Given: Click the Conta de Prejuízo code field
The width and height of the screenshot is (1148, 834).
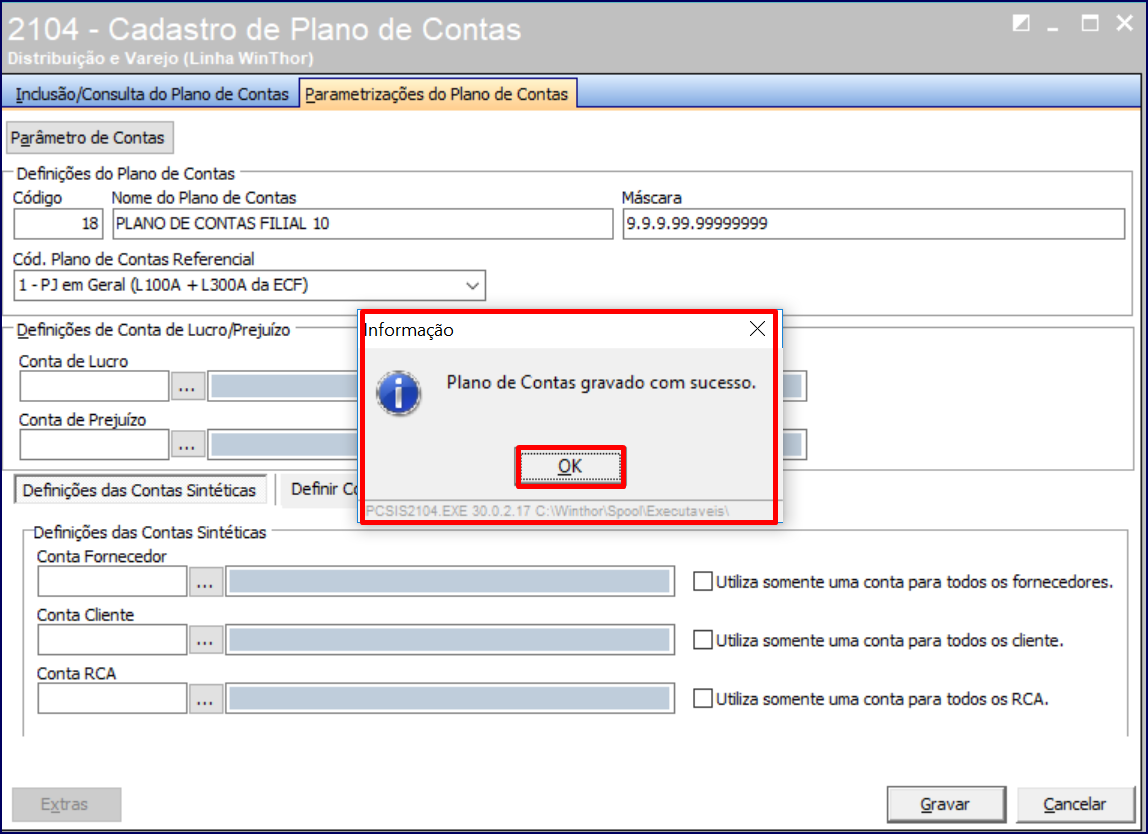Looking at the screenshot, I should [x=94, y=444].
